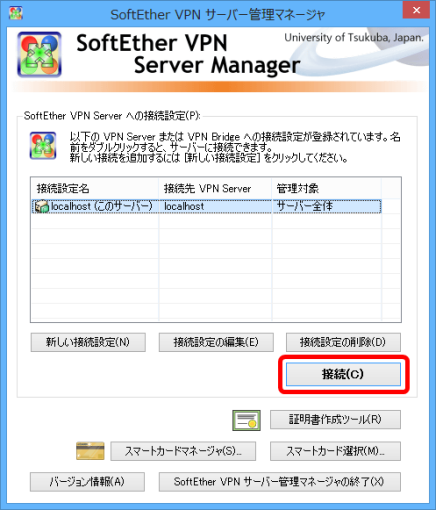Viewport: 436px width, 510px height.
Task: Close the server manager window
Action: 416,11
